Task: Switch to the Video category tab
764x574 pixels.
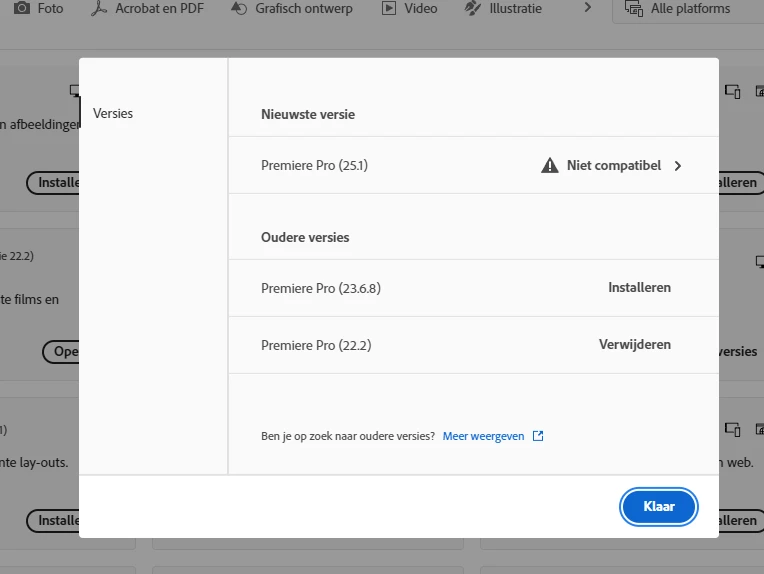Action: pos(409,8)
